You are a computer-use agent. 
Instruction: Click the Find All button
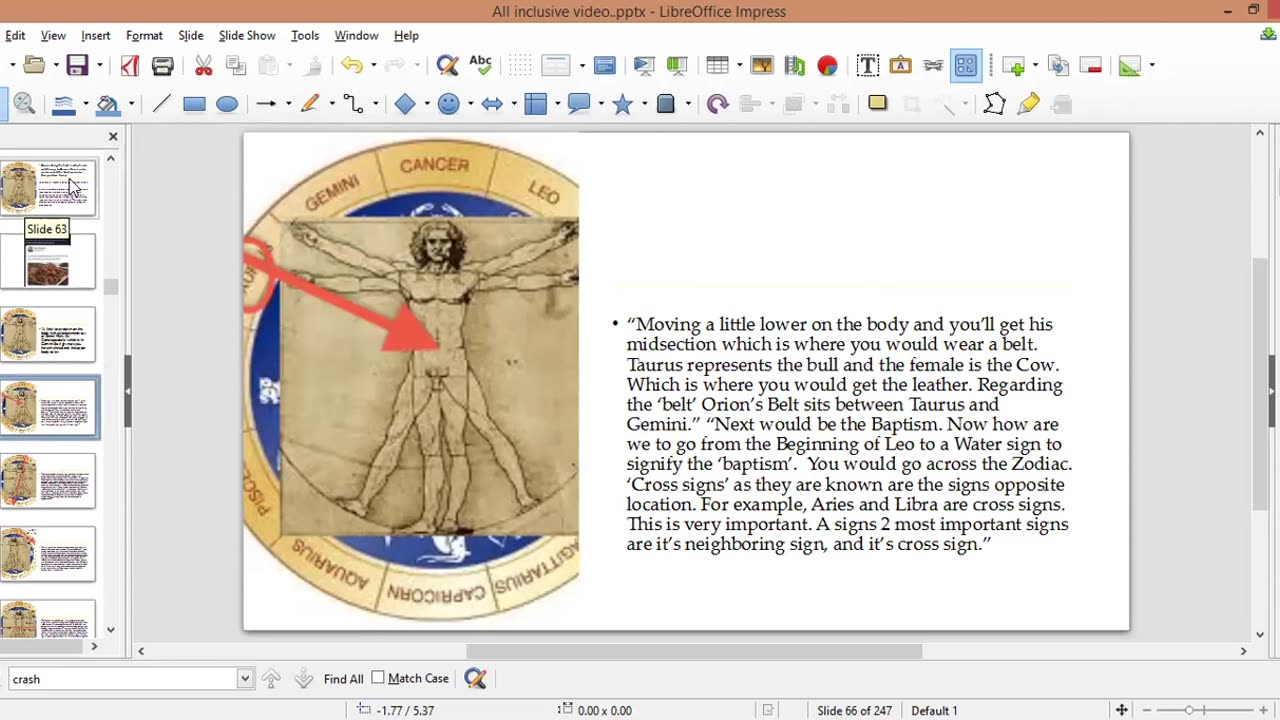(343, 679)
